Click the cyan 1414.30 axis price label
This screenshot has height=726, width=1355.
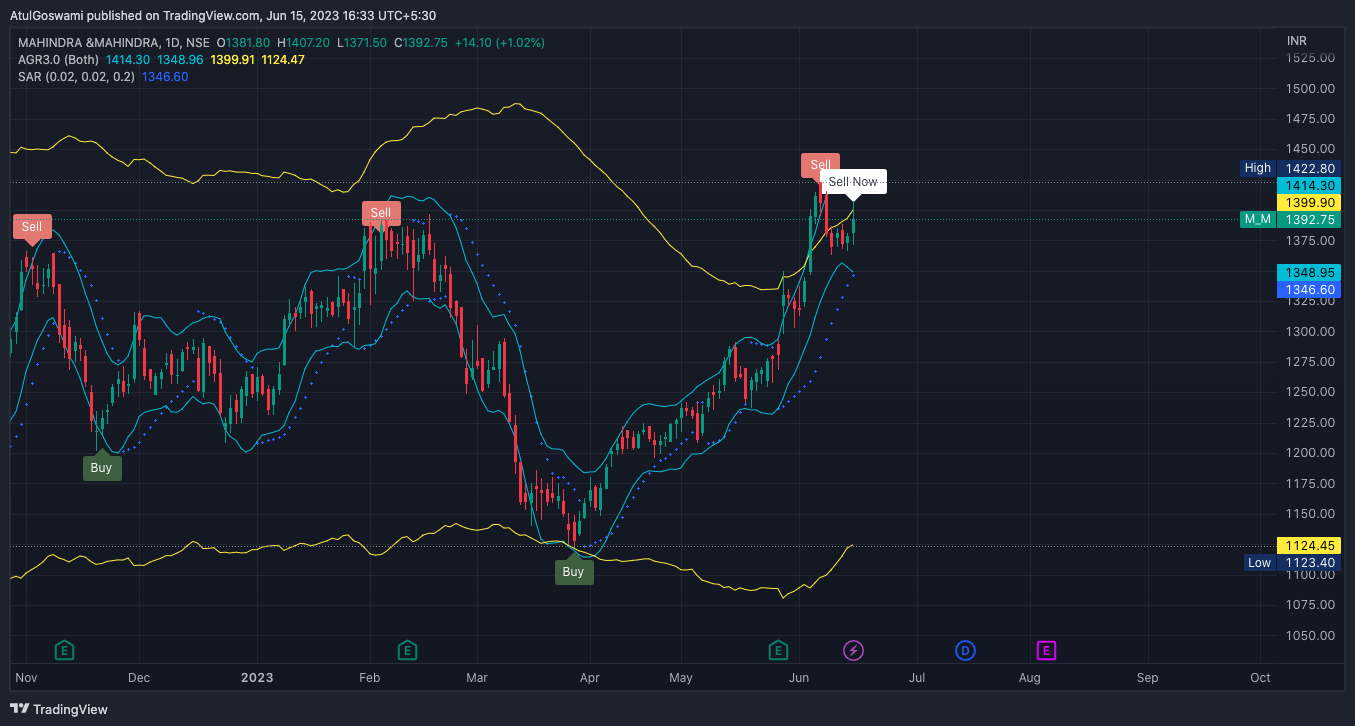coord(1310,185)
